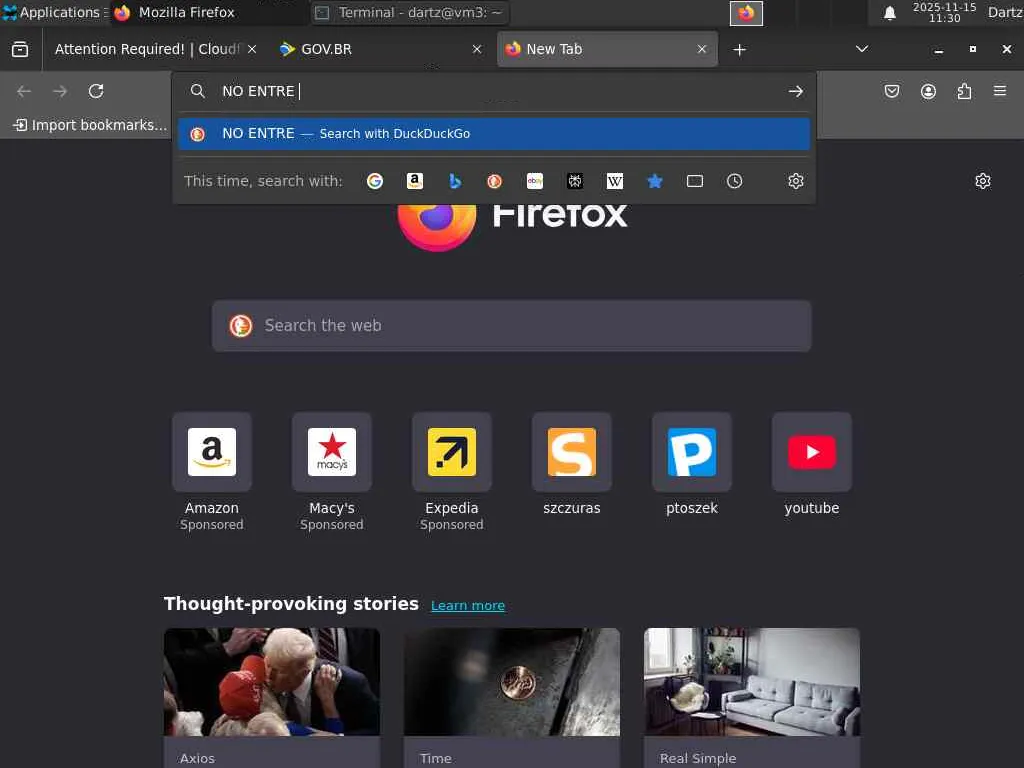Search with eBay one-off engine icon
Viewport: 1024px width, 768px height.
(535, 181)
